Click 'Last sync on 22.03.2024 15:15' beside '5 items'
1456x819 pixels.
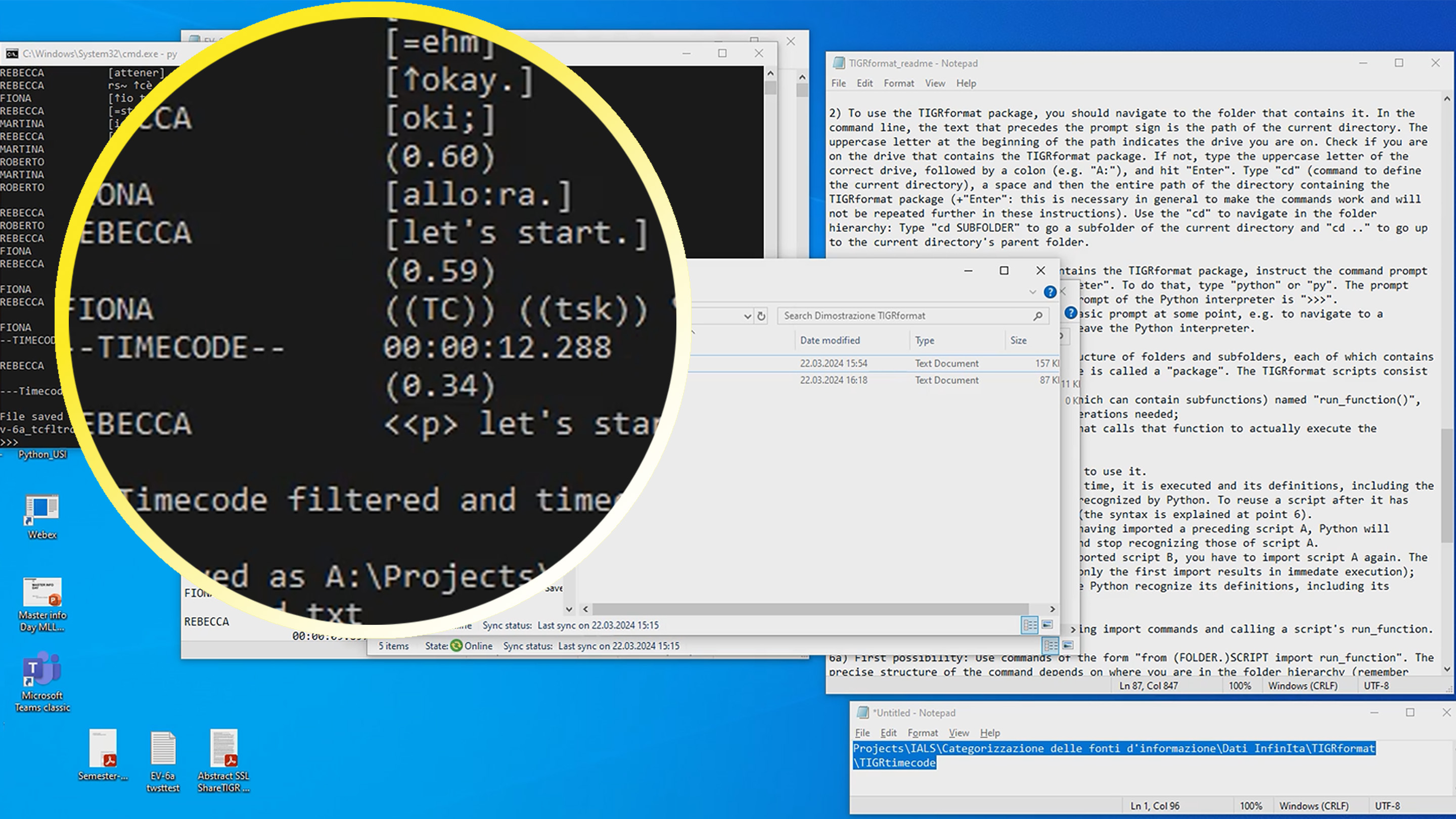coord(619,646)
